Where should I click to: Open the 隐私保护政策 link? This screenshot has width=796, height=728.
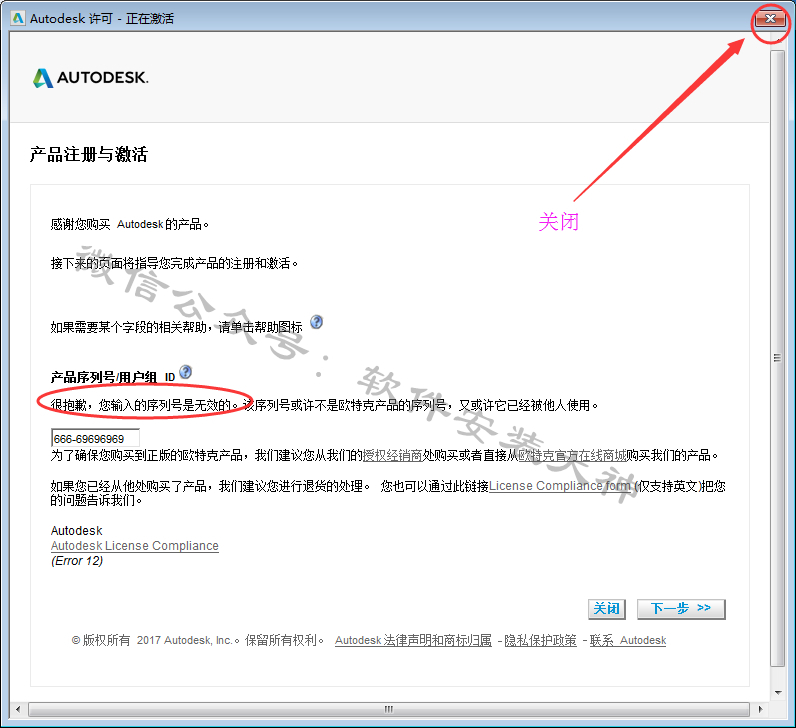pos(540,640)
